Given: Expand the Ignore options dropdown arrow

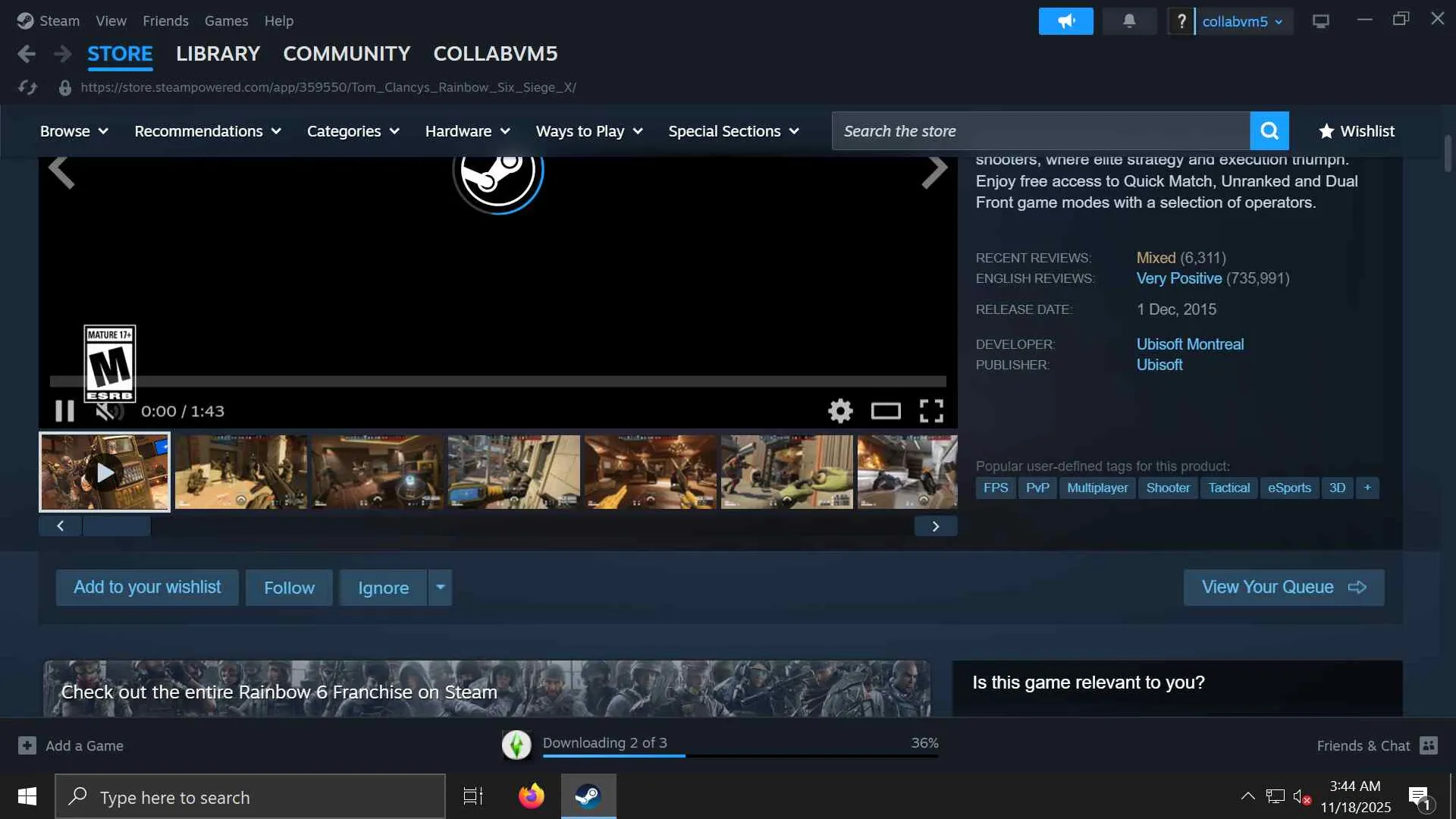Looking at the screenshot, I should click(440, 588).
